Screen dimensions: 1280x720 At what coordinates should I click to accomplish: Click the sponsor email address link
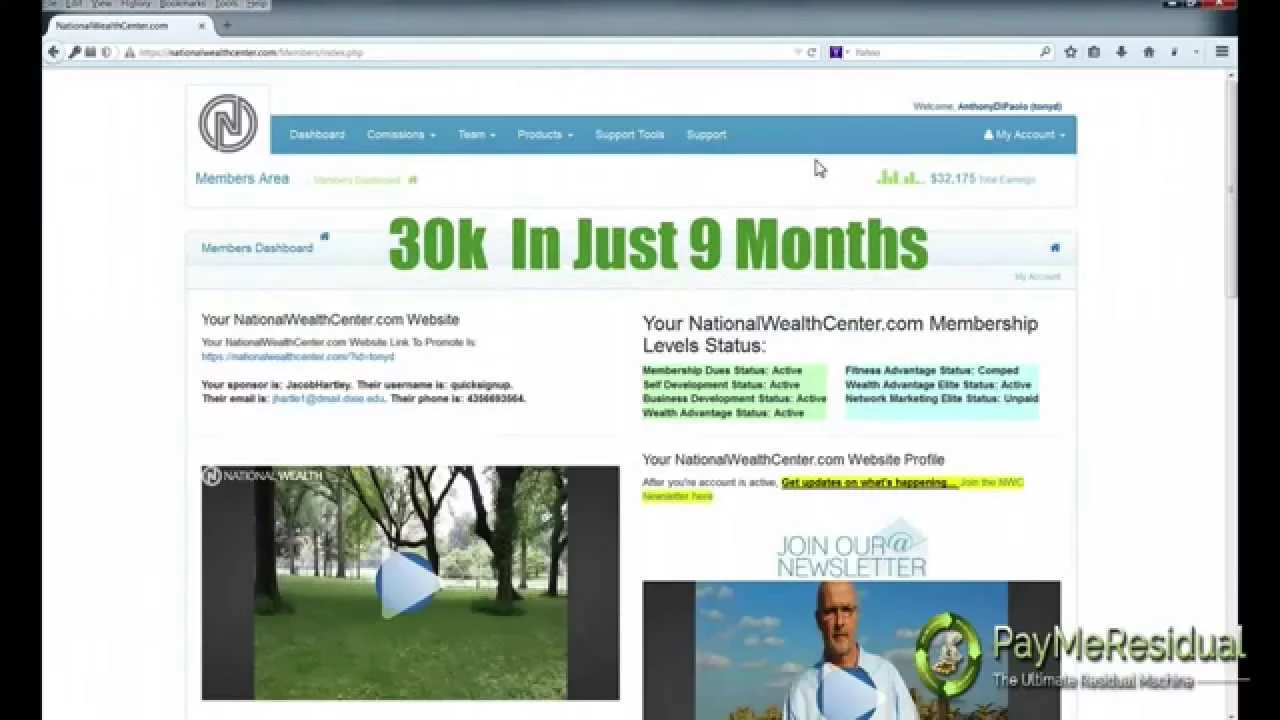click(x=328, y=398)
